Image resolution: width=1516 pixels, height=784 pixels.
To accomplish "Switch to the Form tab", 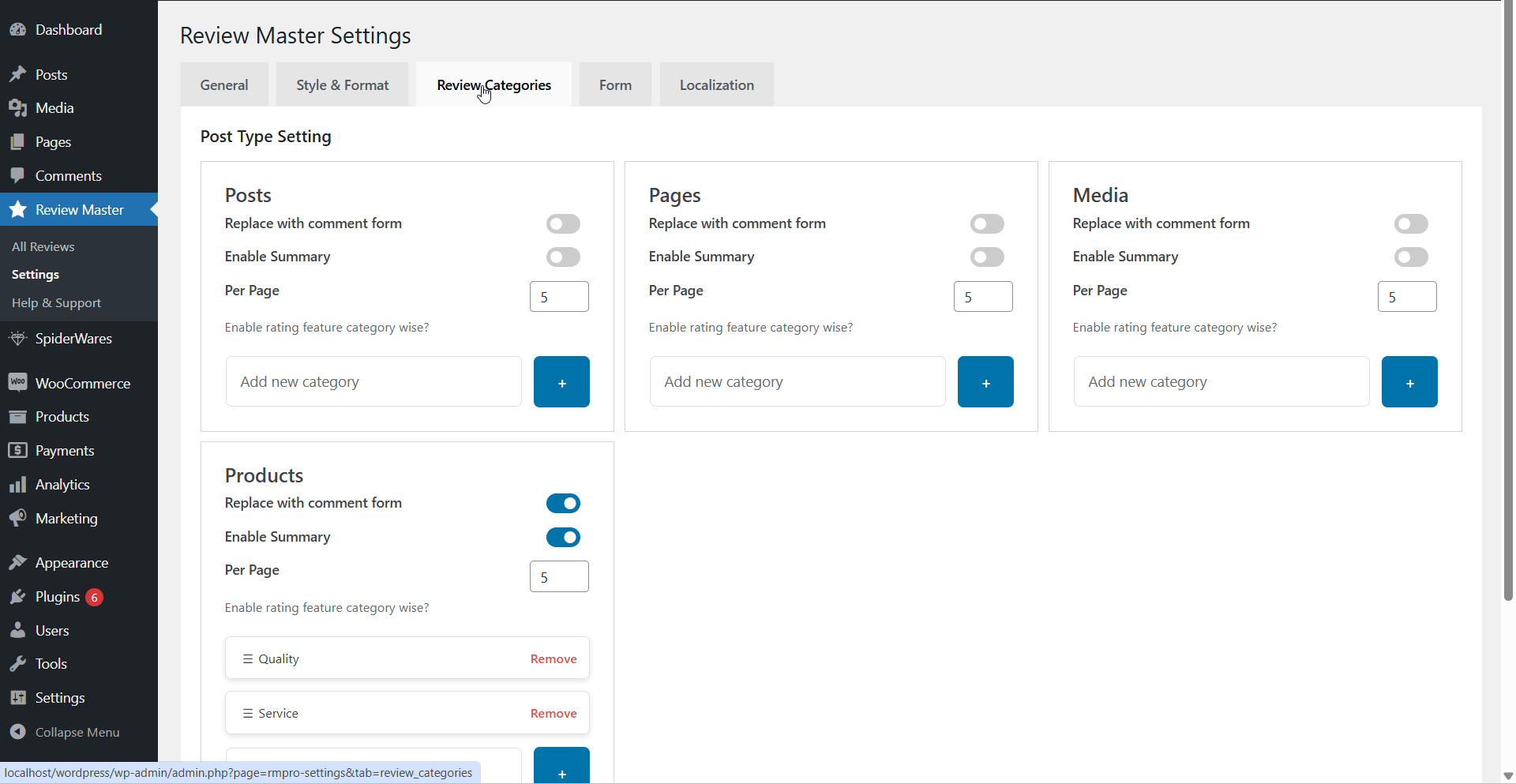I will (615, 84).
